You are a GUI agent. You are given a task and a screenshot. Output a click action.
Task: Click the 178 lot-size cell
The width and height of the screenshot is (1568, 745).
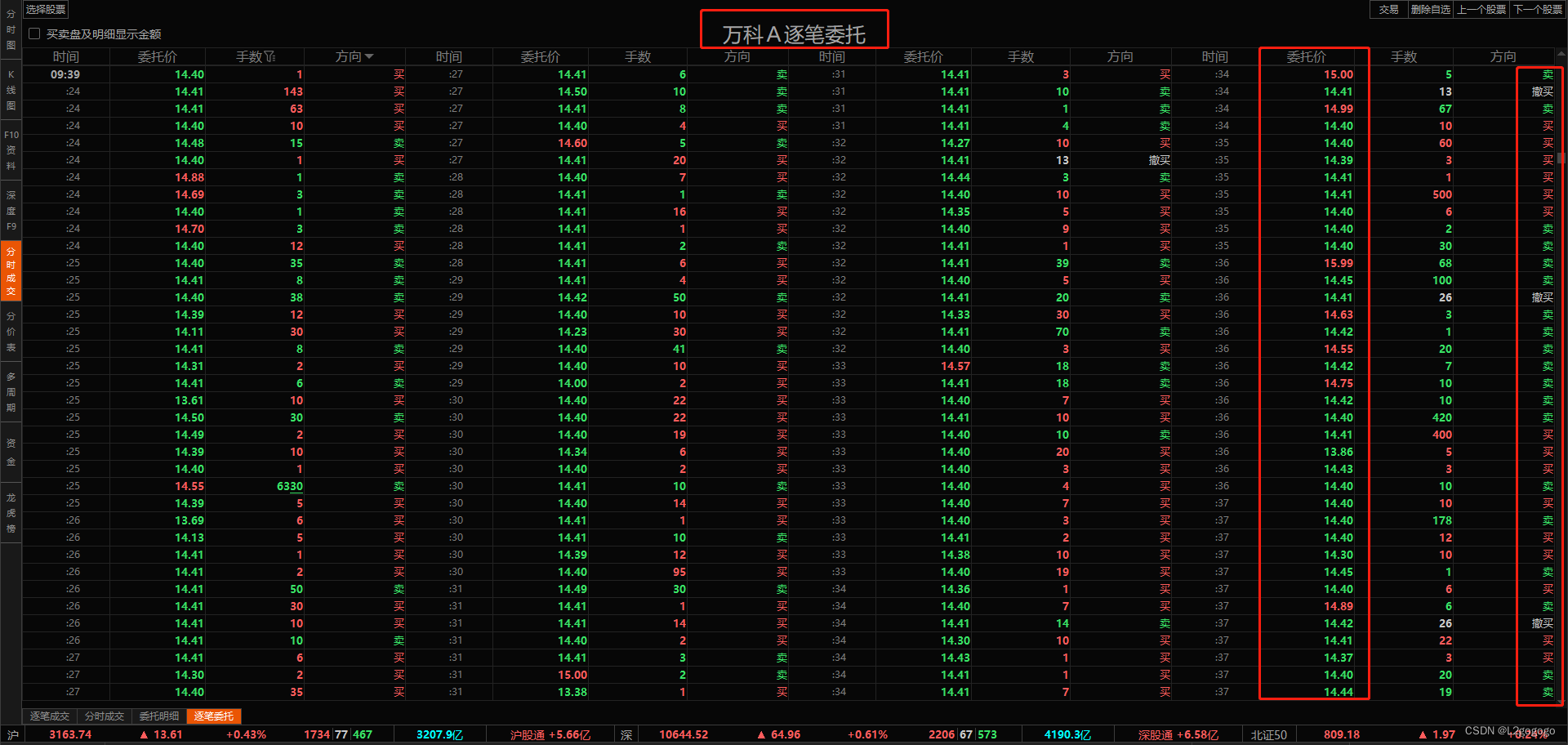(x=1442, y=520)
